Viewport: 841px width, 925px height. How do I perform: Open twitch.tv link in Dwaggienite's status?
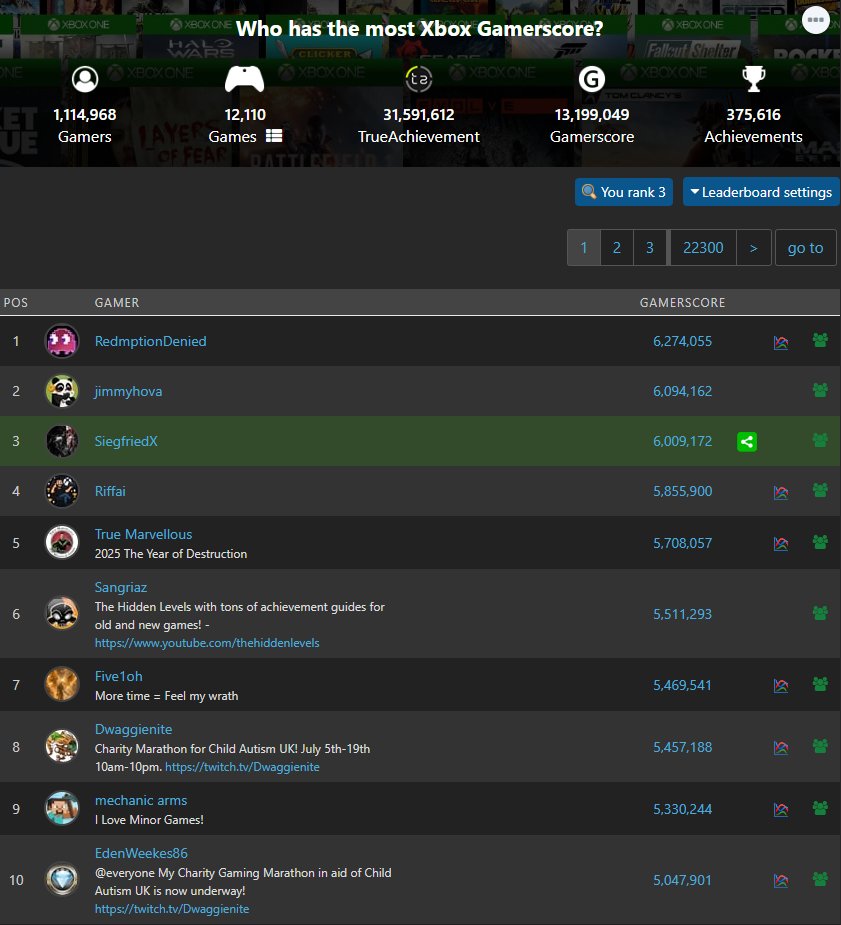point(242,767)
